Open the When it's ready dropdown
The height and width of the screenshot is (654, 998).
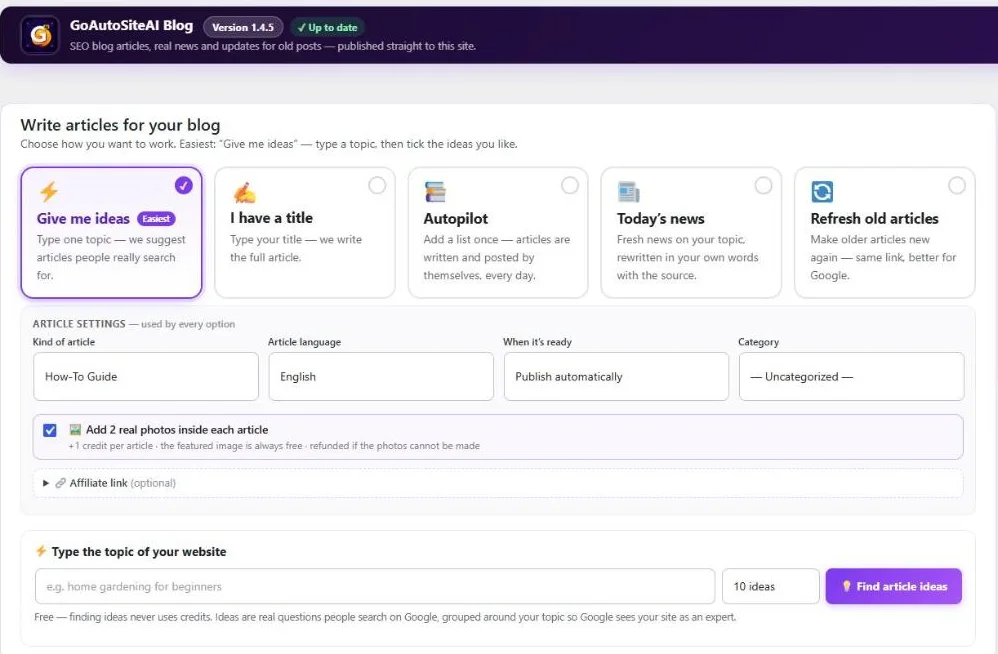[616, 377]
